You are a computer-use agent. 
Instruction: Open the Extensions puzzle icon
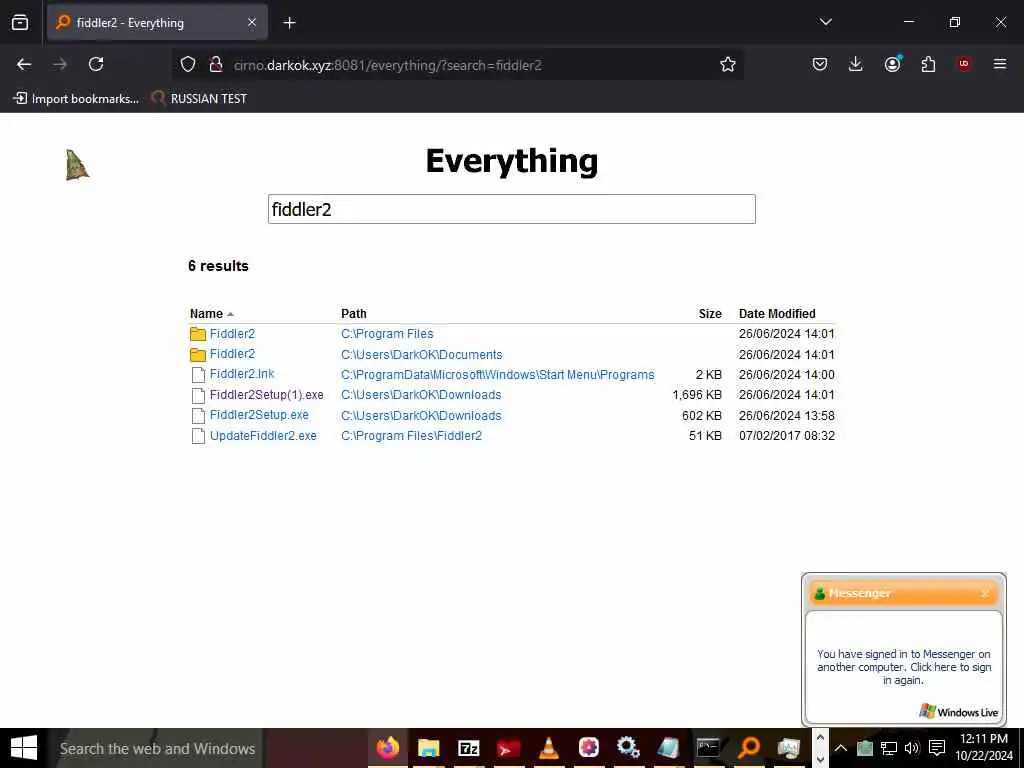[x=928, y=64]
